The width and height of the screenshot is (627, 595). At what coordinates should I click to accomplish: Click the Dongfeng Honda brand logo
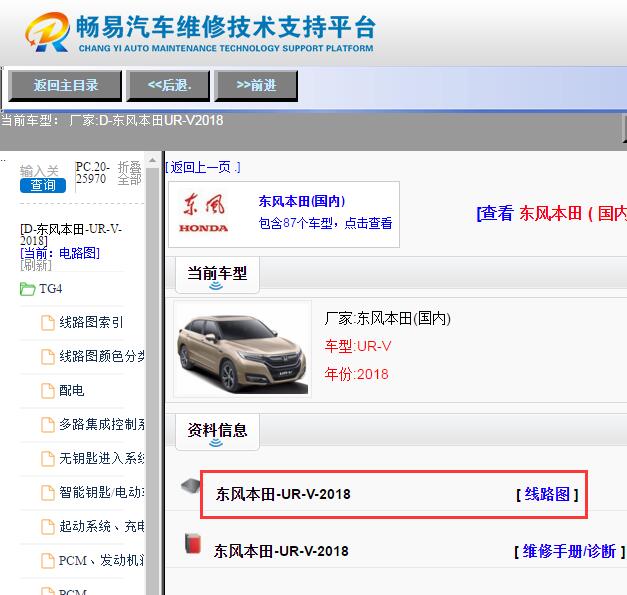pyautogui.click(x=204, y=214)
